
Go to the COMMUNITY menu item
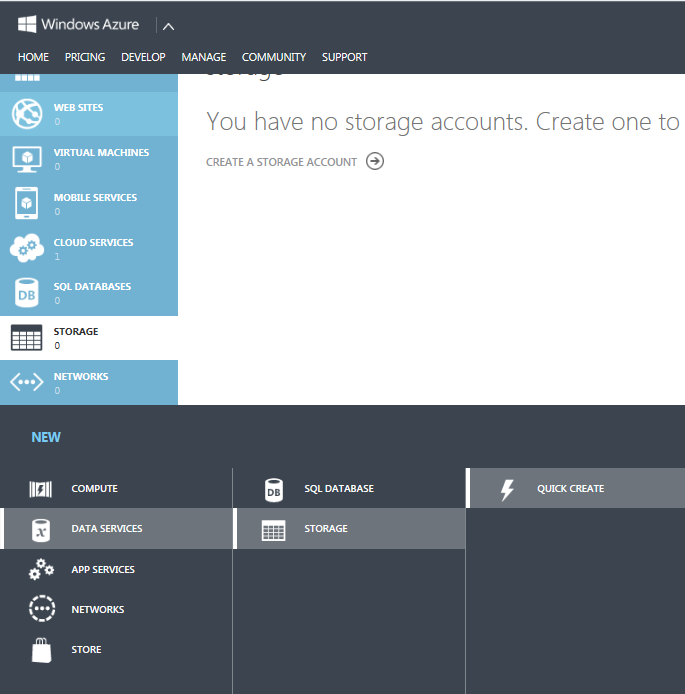[x=274, y=57]
